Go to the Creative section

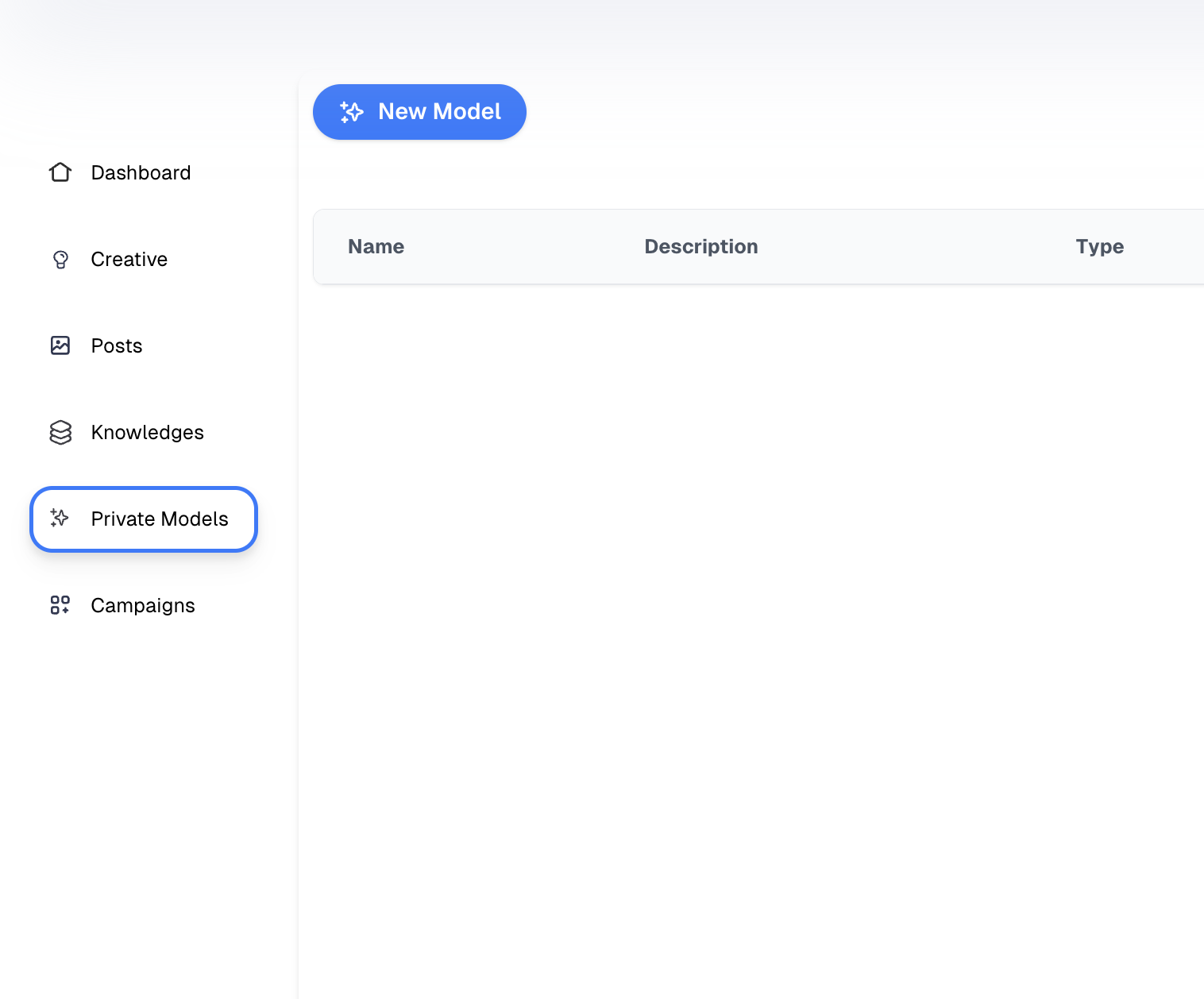click(x=129, y=260)
